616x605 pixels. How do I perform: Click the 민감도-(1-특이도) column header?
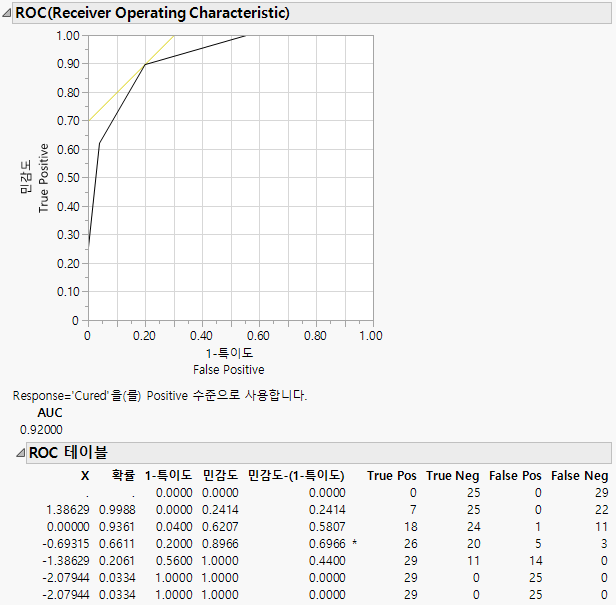coord(296,475)
